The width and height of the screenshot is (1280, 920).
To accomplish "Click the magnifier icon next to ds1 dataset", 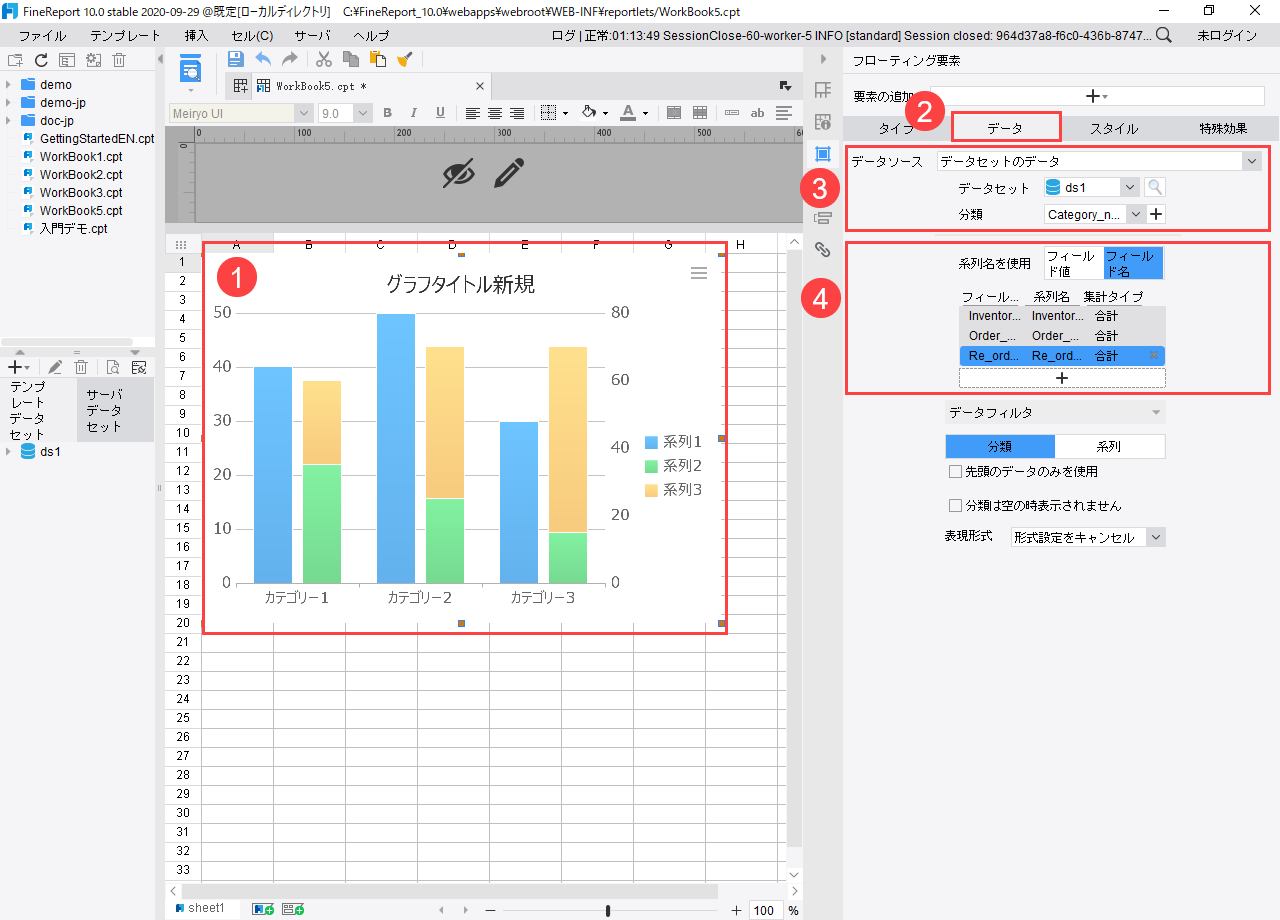I will pos(1155,187).
